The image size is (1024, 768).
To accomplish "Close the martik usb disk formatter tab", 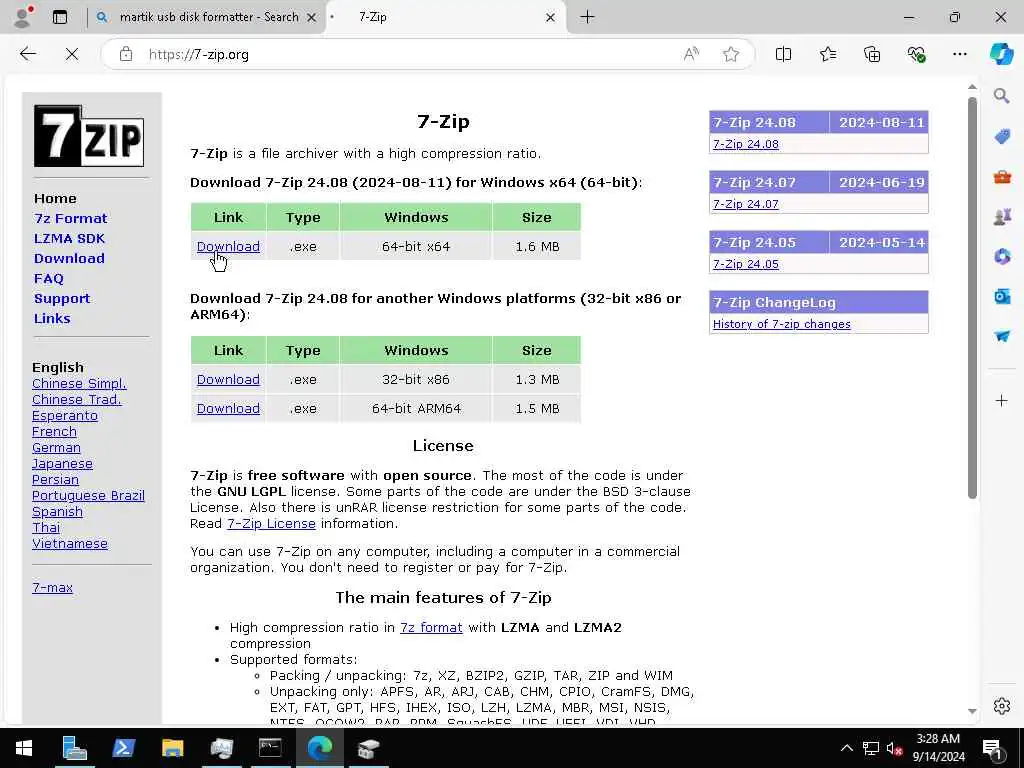I will pyautogui.click(x=312, y=17).
